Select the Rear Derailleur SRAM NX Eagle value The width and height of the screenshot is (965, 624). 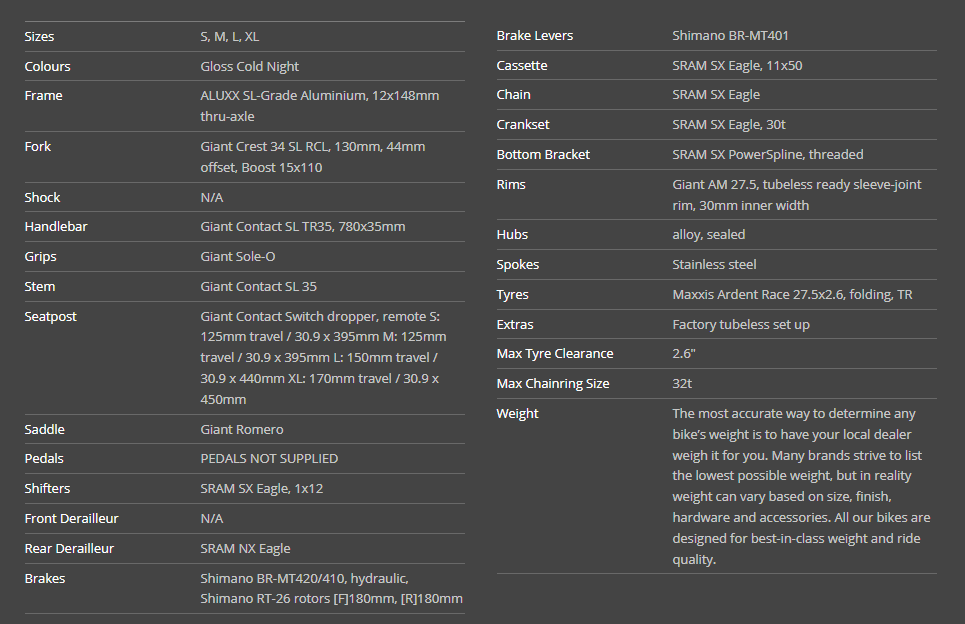(x=245, y=549)
